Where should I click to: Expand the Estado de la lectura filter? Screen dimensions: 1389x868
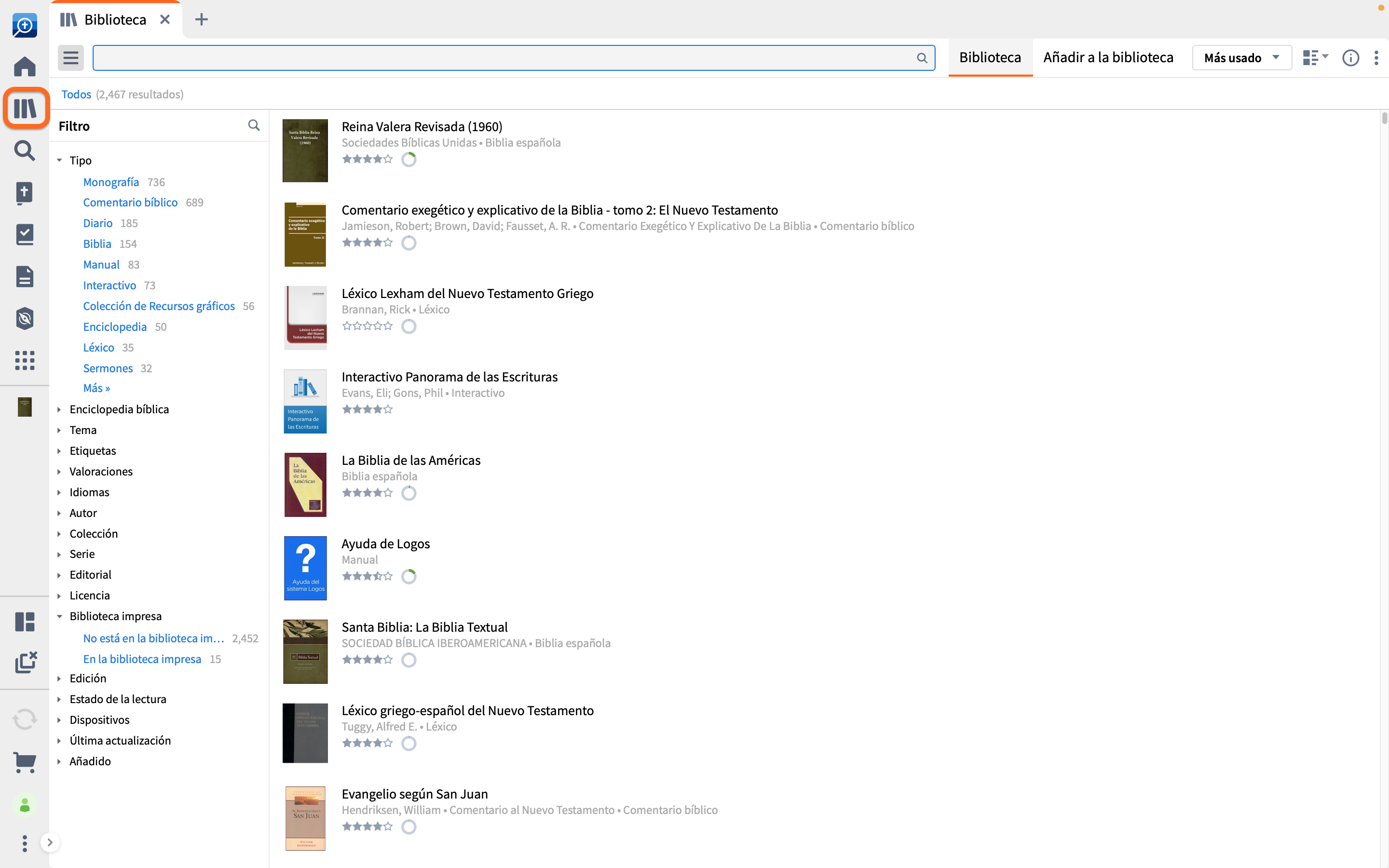[x=59, y=699]
